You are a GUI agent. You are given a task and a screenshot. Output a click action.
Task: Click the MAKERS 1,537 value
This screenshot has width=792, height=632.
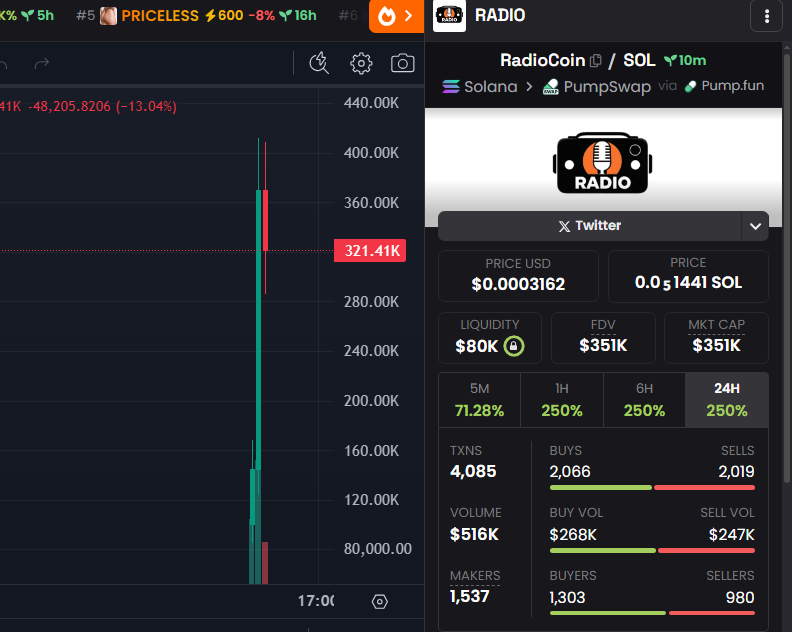coord(469,597)
